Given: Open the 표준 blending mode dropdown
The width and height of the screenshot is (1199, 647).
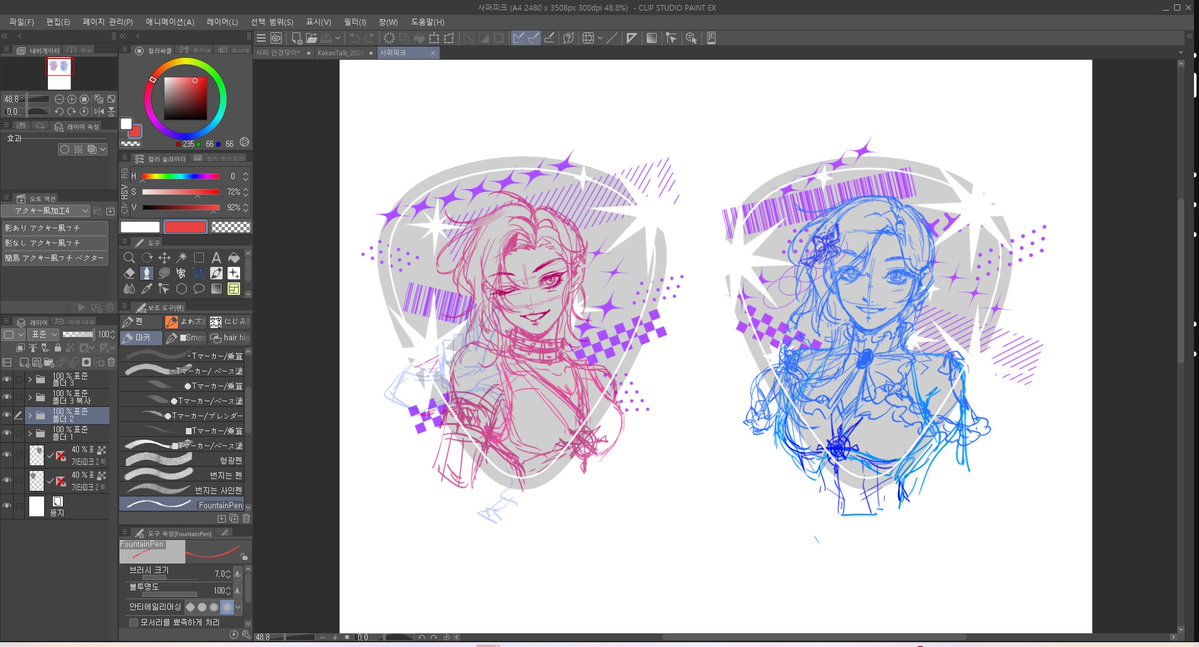Looking at the screenshot, I should [43, 334].
